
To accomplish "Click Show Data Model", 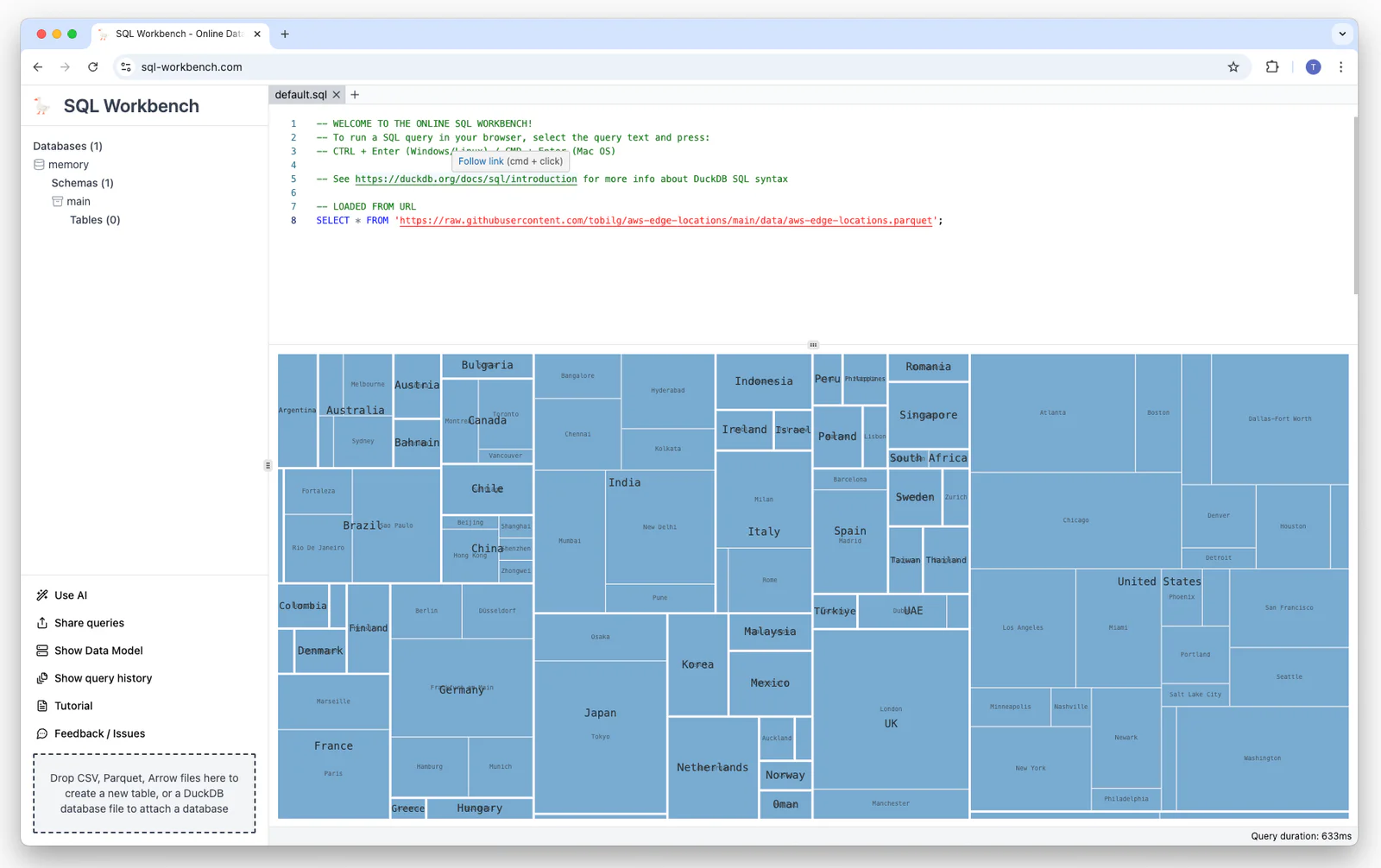I will click(x=89, y=651).
